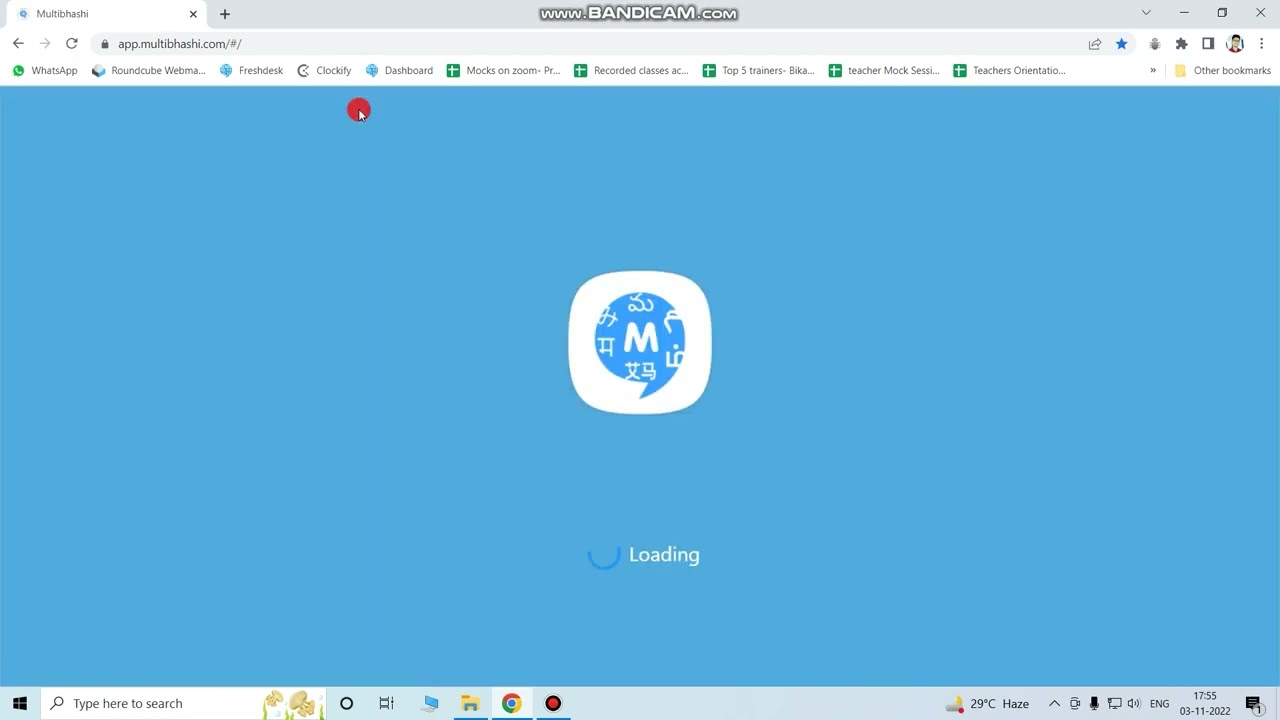1280x720 pixels.
Task: Click the microphone icon in system tray
Action: coord(1094,704)
